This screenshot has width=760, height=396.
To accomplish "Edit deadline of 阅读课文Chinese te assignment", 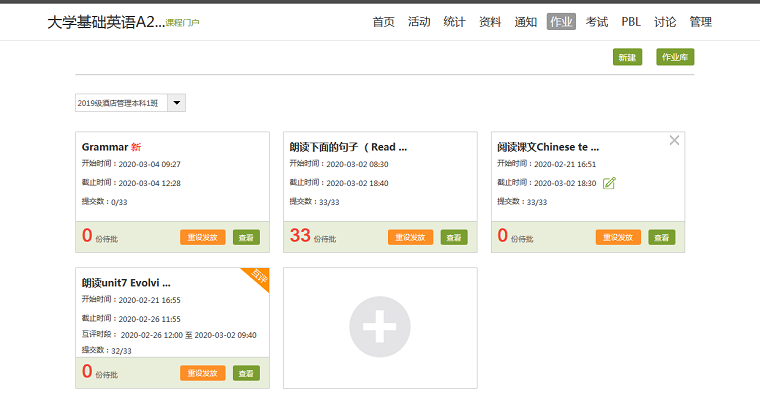I will [x=609, y=183].
